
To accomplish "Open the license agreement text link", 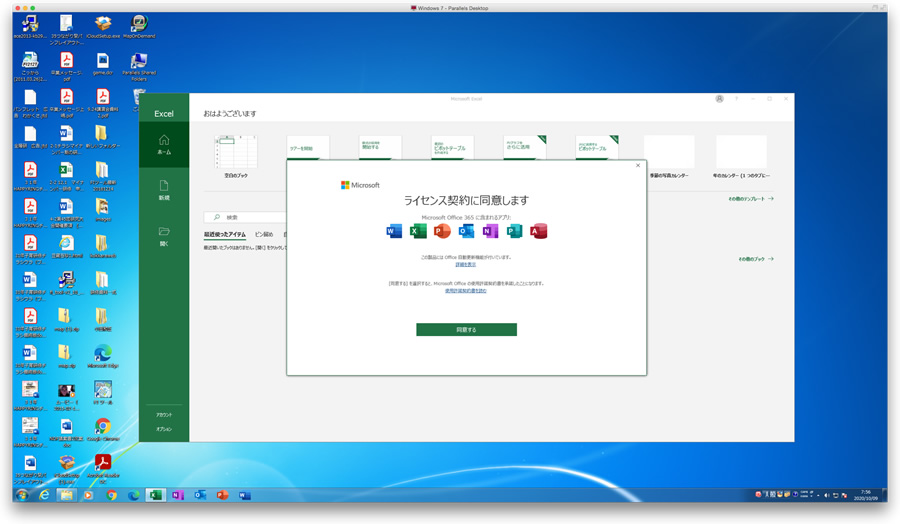I will (x=465, y=290).
